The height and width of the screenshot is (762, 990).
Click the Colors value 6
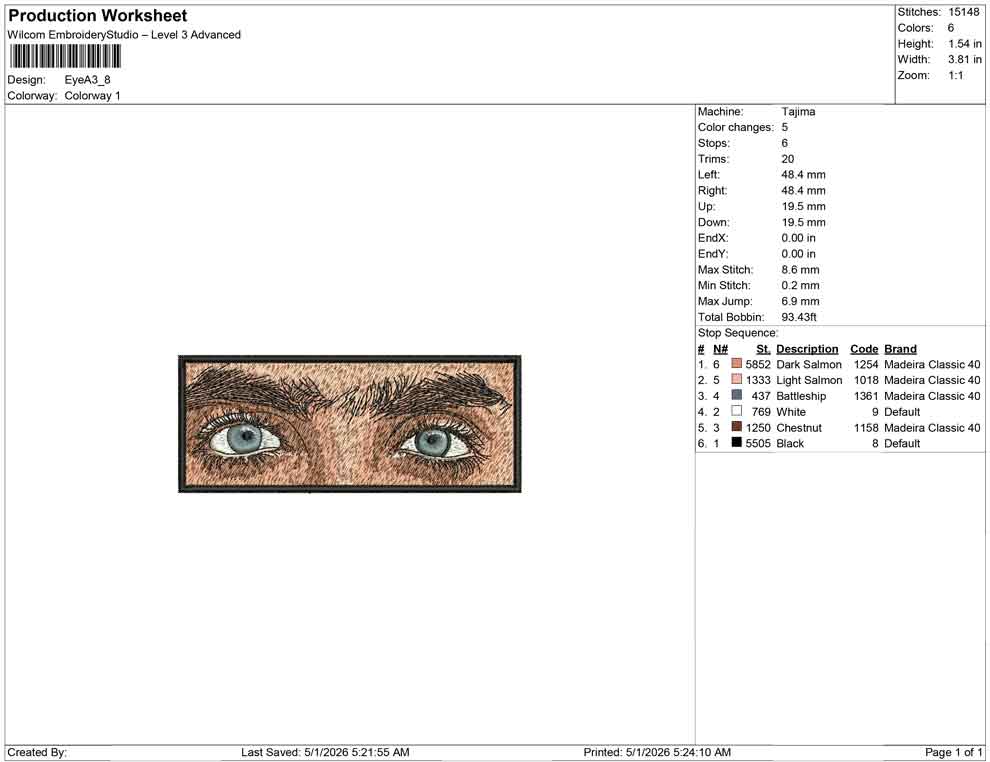click(x=950, y=28)
